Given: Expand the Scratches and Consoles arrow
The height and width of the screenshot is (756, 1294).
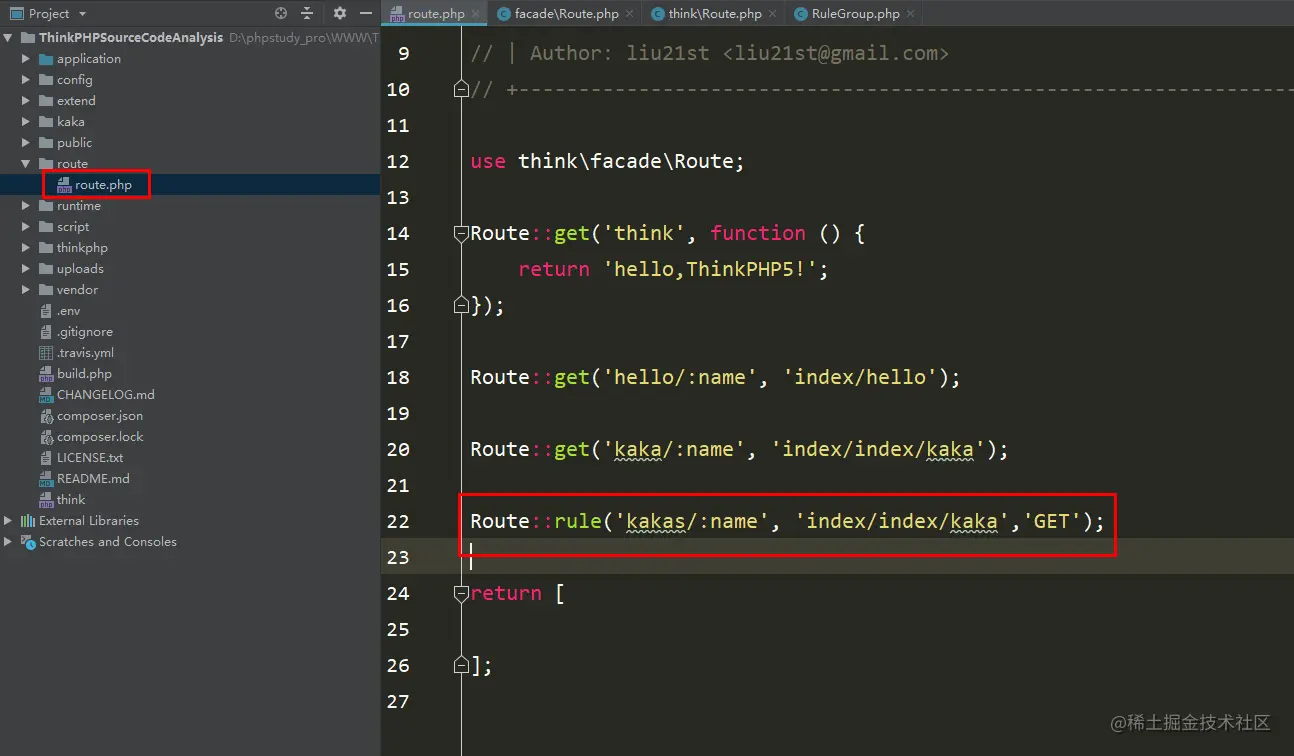Looking at the screenshot, I should [9, 542].
